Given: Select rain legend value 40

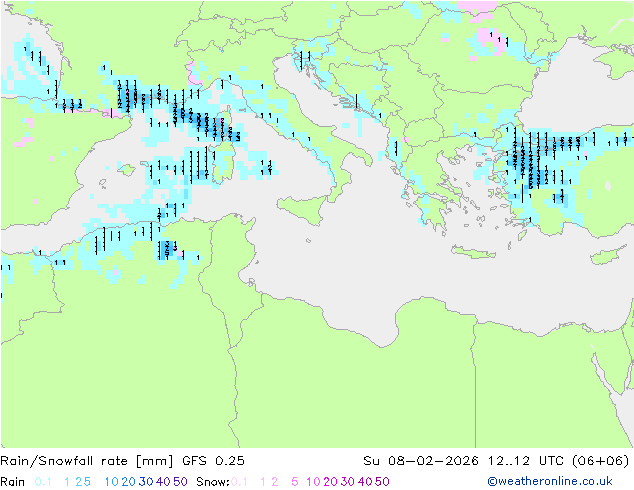Looking at the screenshot, I should [x=163, y=482].
